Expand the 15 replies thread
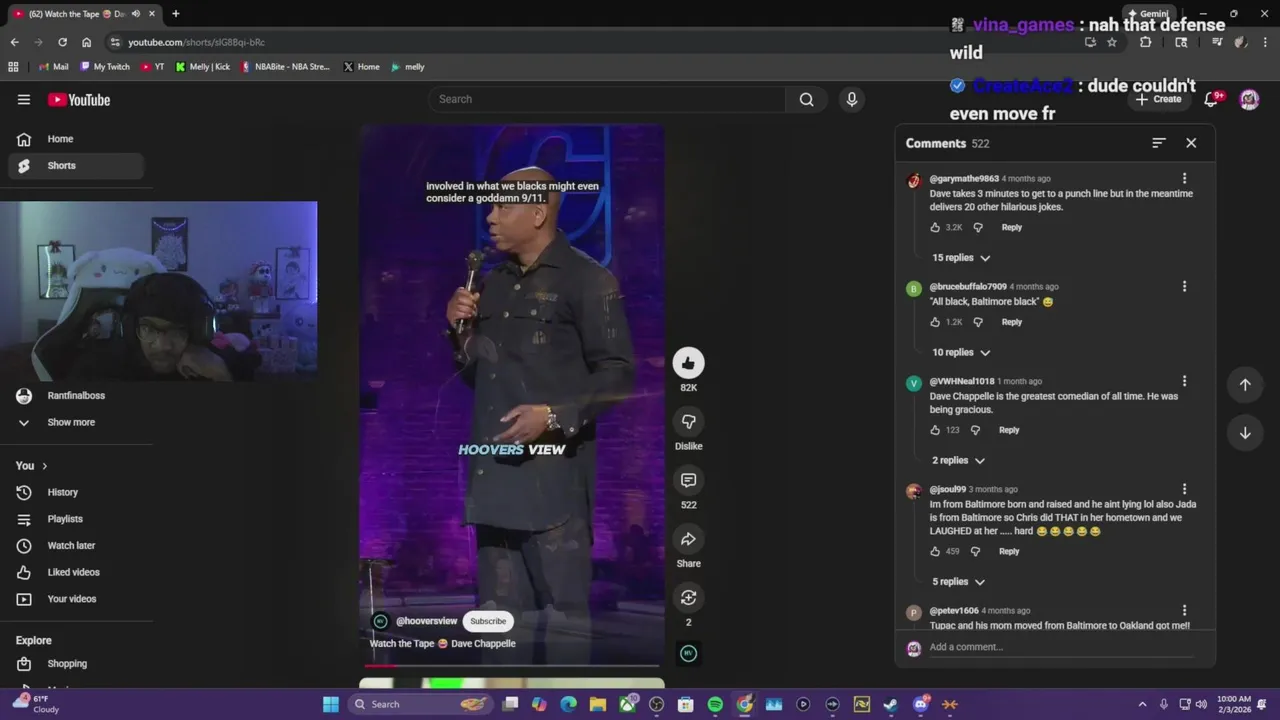The image size is (1280, 720). [961, 258]
